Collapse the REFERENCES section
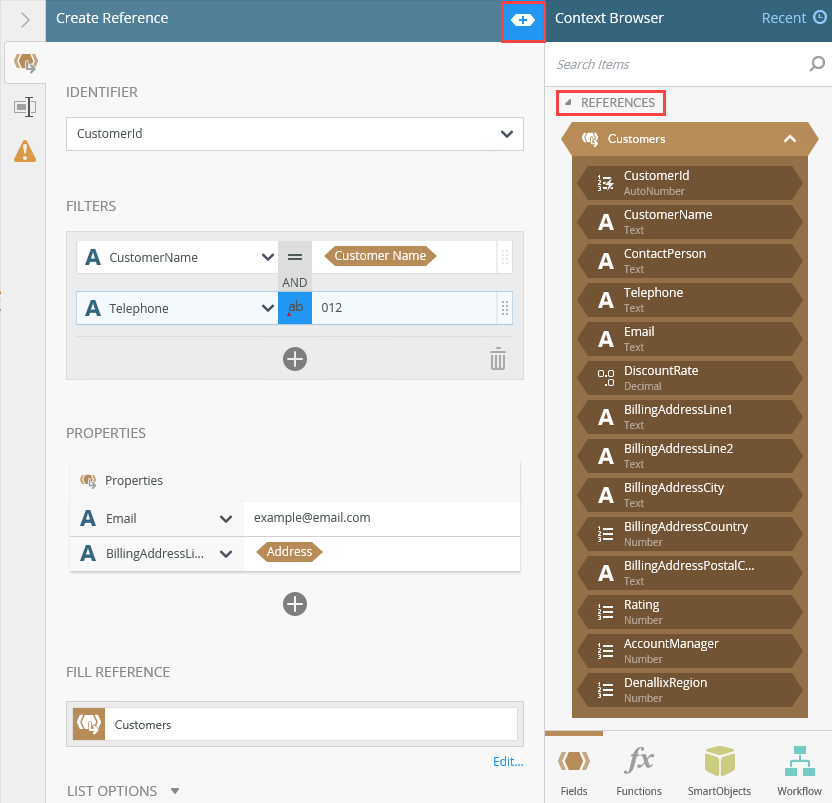This screenshot has height=803, width=832. [x=568, y=102]
